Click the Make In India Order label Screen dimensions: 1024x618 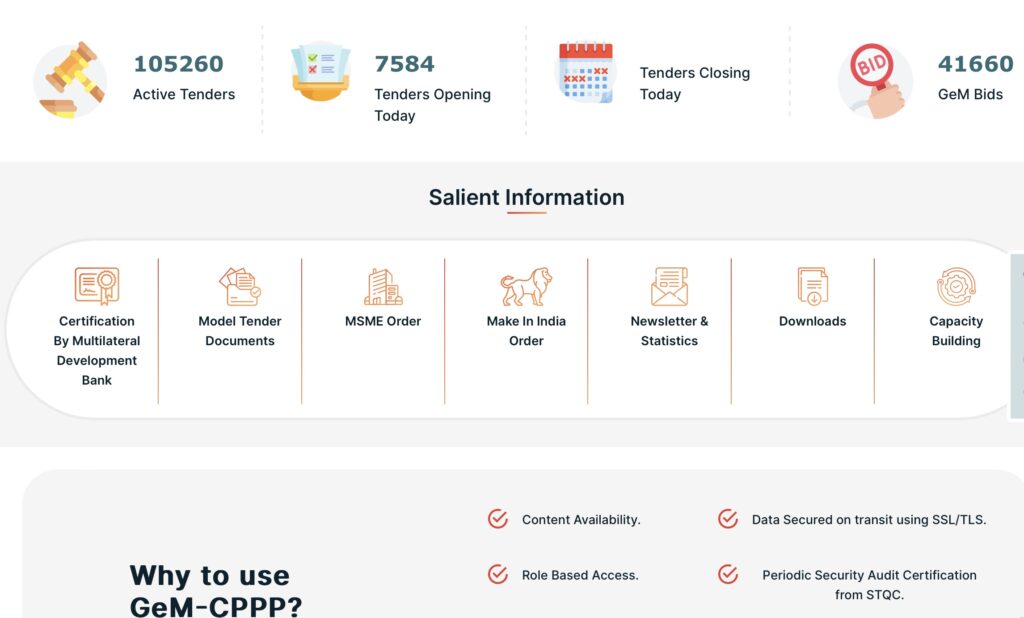click(526, 331)
